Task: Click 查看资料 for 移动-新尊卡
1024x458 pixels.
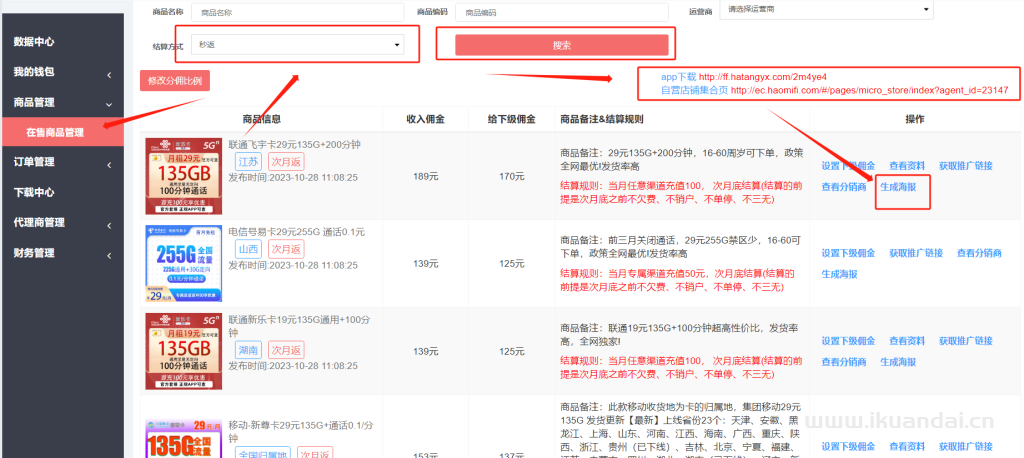Action: pyautogui.click(x=906, y=447)
